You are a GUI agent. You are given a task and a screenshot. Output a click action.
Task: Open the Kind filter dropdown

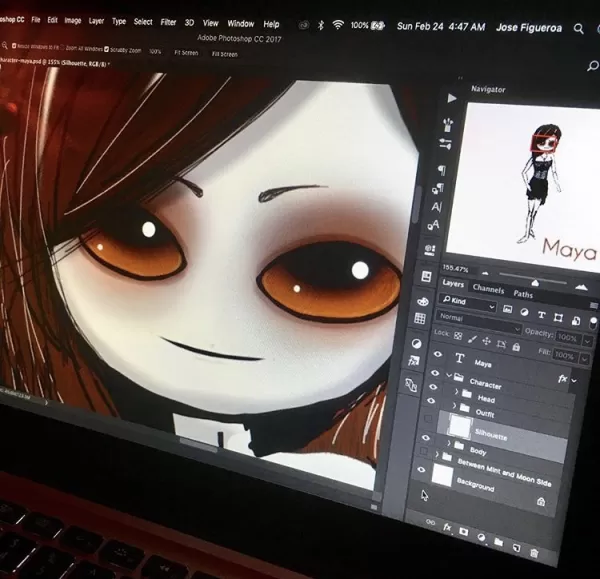(x=468, y=303)
